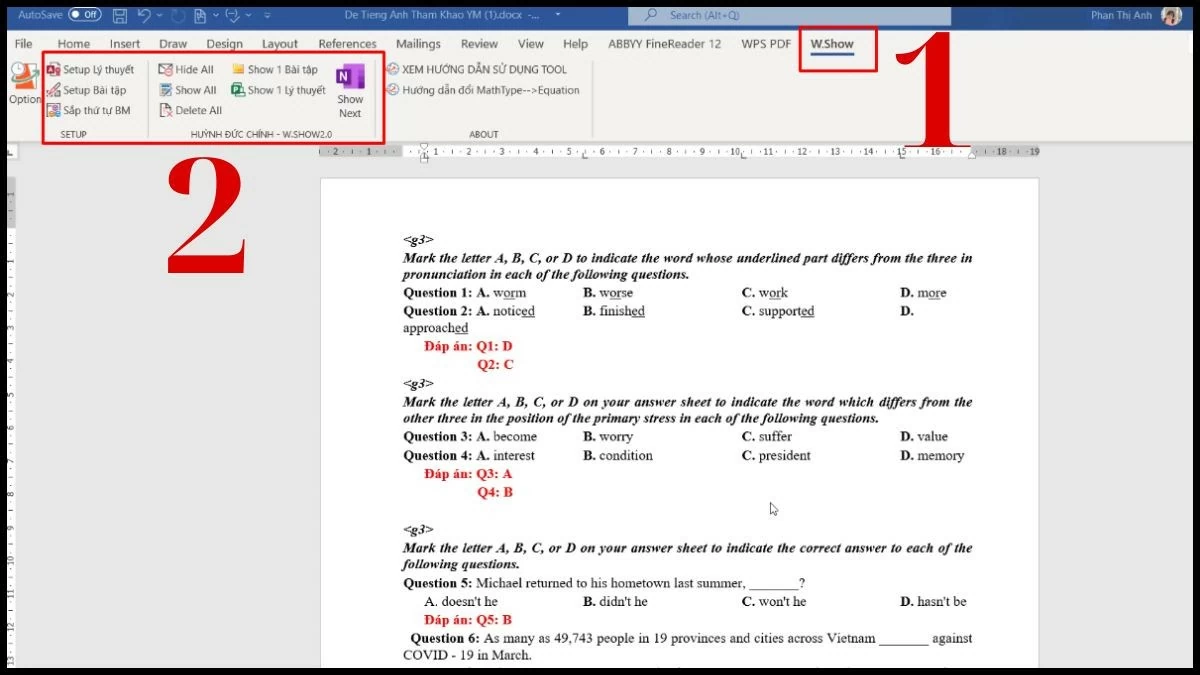Click the Show Next OneNote-style button
Image resolution: width=1200 pixels, height=675 pixels.
[x=350, y=92]
